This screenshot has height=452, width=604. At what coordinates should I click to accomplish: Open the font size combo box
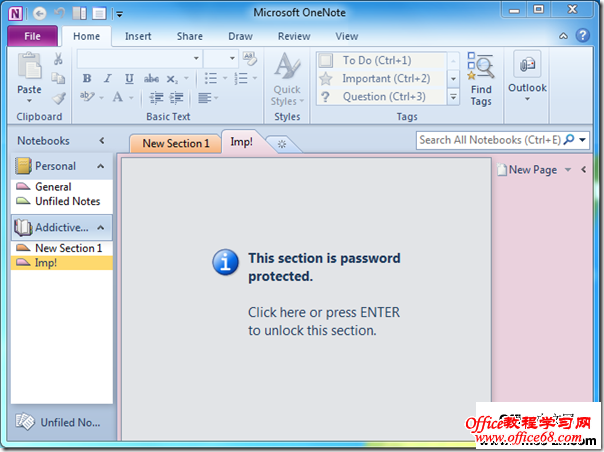click(221, 59)
